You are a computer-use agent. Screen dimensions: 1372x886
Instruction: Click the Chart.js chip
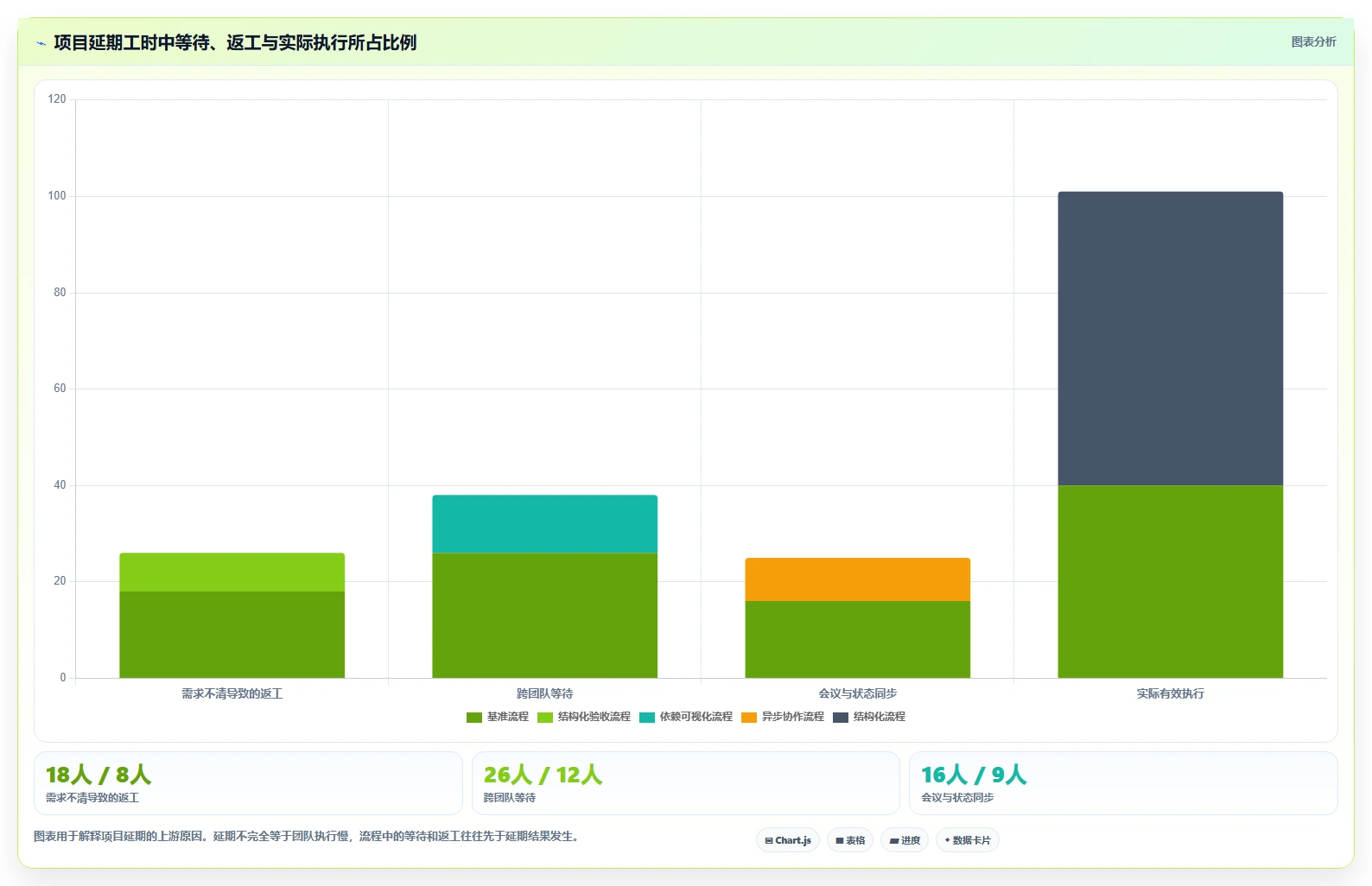click(x=788, y=840)
